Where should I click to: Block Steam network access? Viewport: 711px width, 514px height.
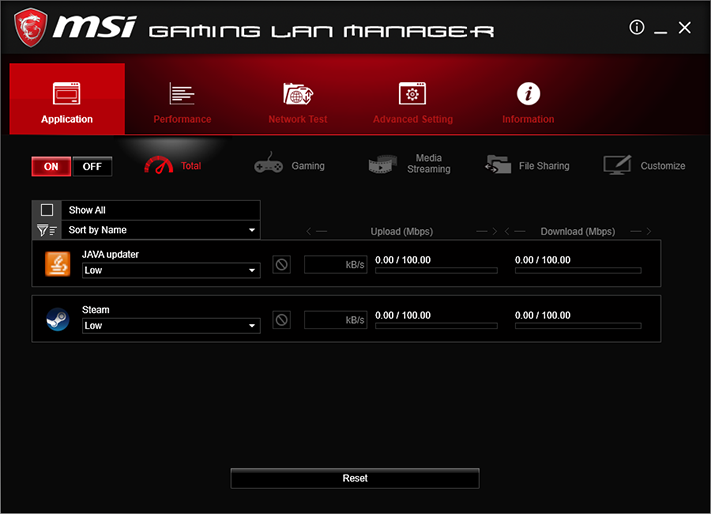coord(282,320)
